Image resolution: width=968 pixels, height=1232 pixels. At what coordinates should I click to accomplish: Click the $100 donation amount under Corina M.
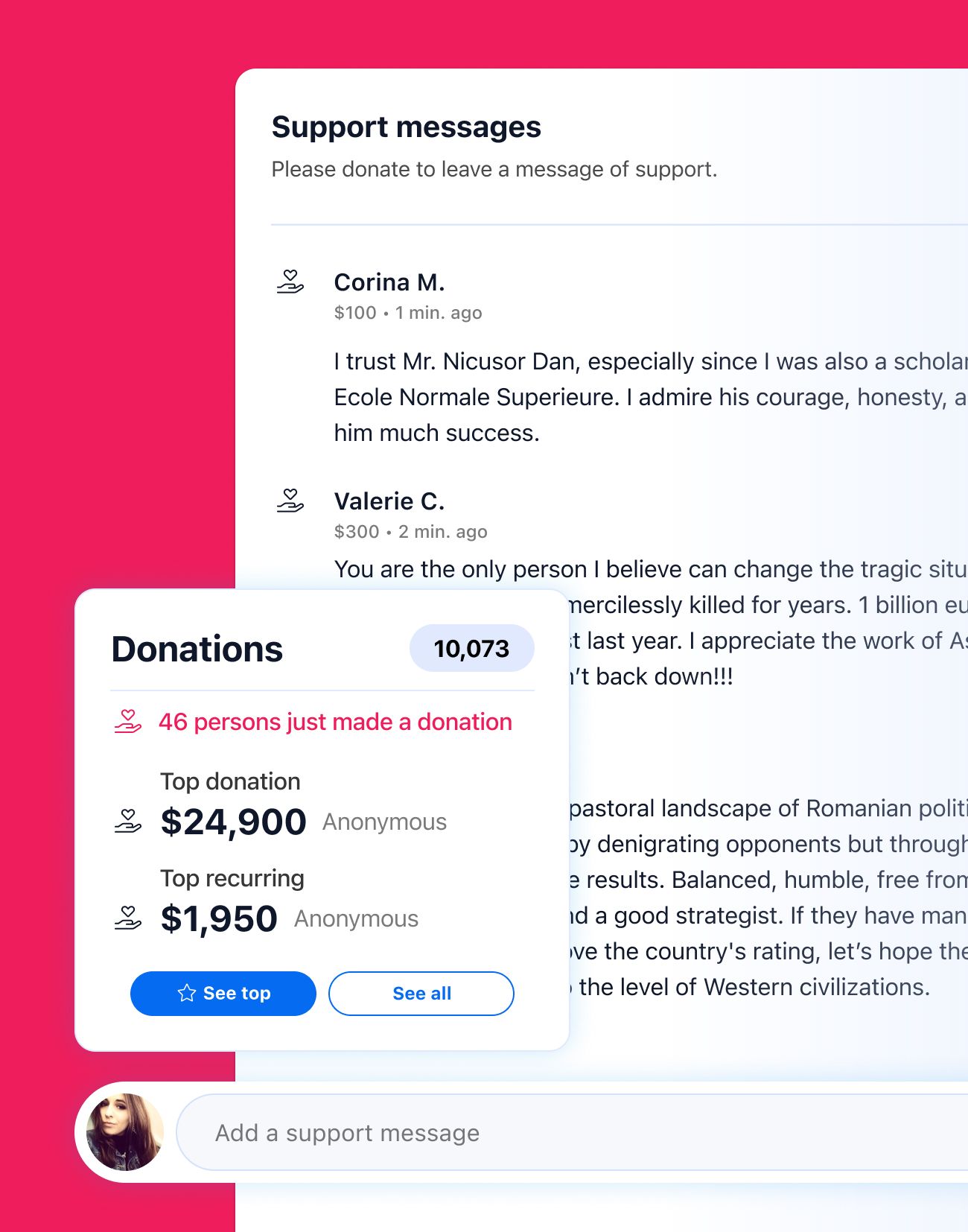[356, 313]
